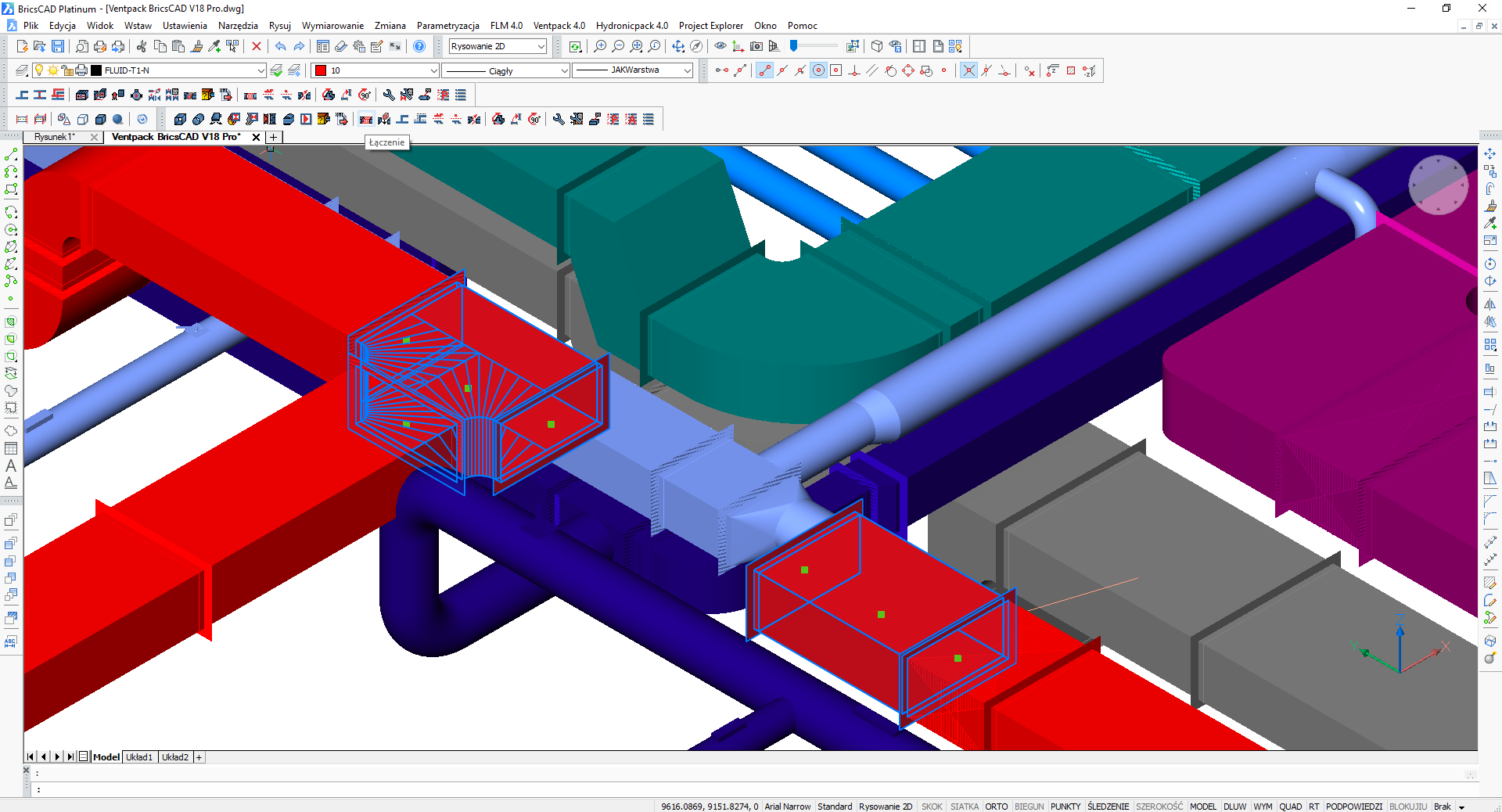Toggle ORTO mode in status bar
This screenshot has height=812, width=1502.
click(996, 807)
